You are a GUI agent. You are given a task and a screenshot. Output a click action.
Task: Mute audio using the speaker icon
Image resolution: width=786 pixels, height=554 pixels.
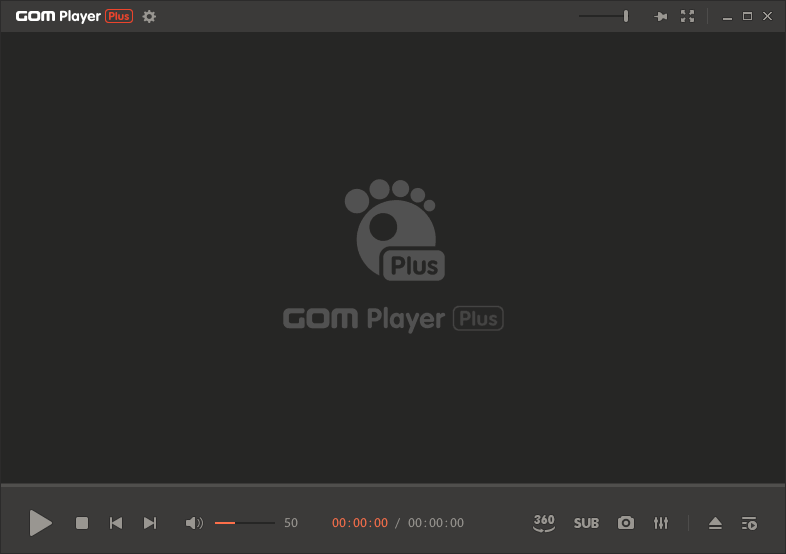(194, 523)
